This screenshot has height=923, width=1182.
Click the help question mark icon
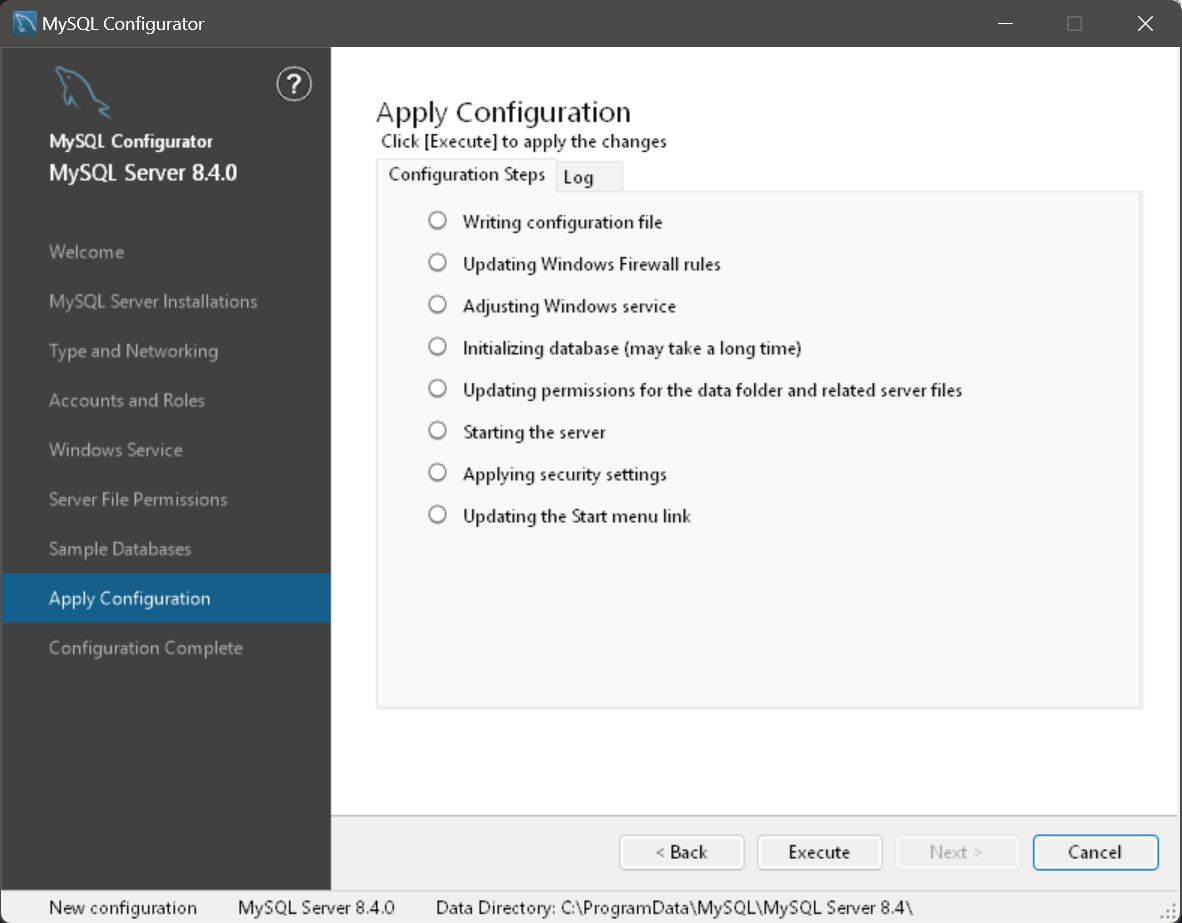click(x=294, y=84)
